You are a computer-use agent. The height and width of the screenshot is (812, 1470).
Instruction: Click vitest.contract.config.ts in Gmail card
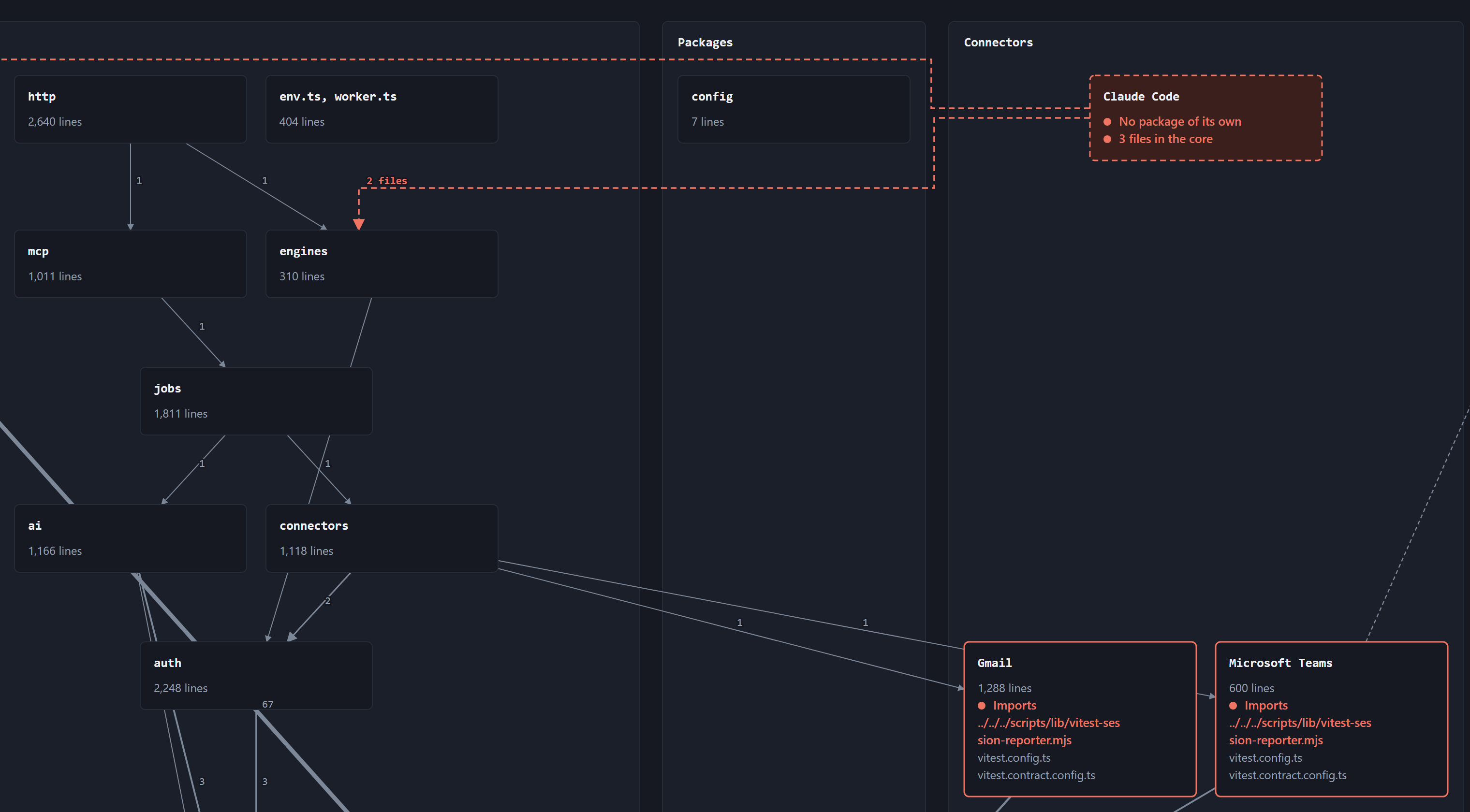pyautogui.click(x=1036, y=775)
